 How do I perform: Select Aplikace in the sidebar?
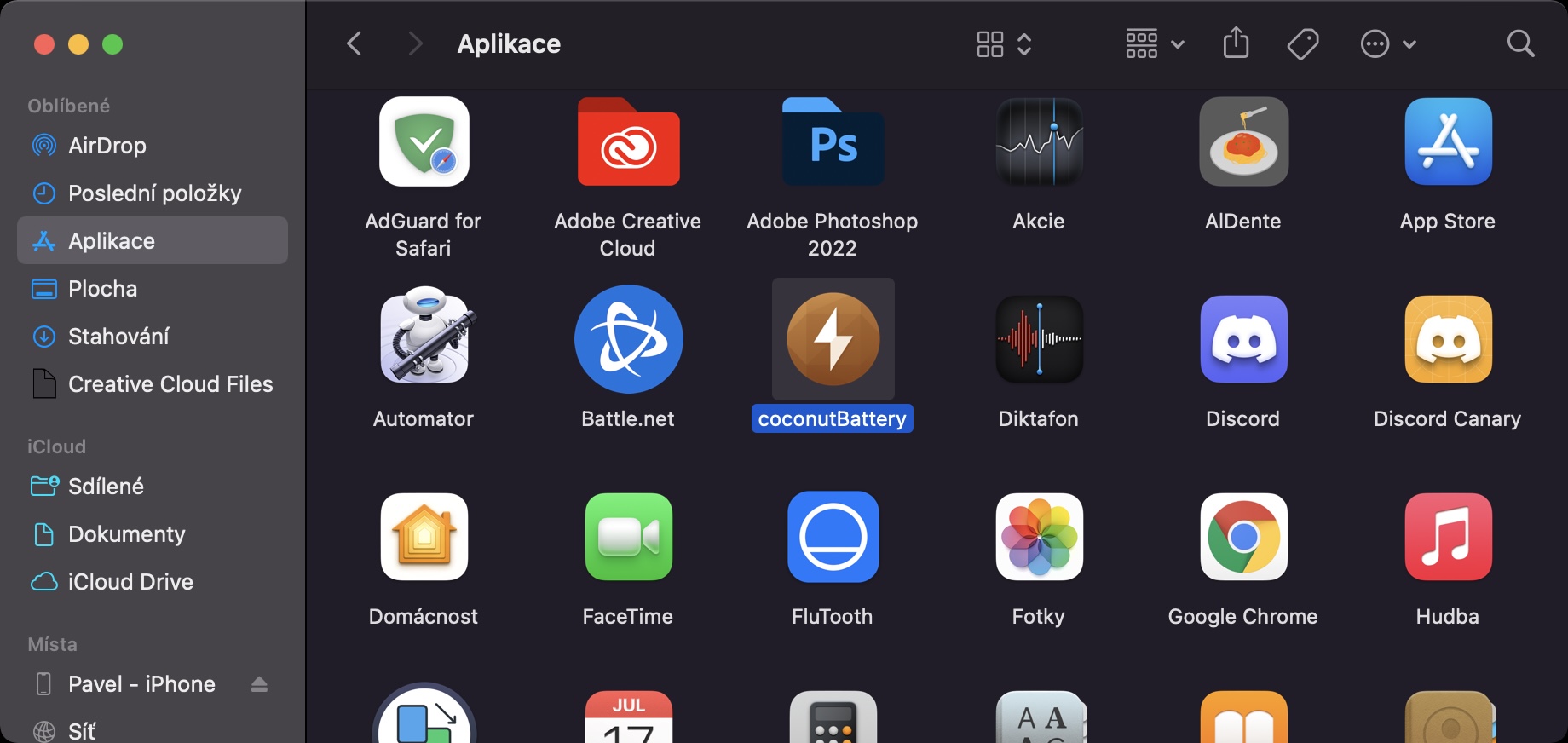(153, 241)
